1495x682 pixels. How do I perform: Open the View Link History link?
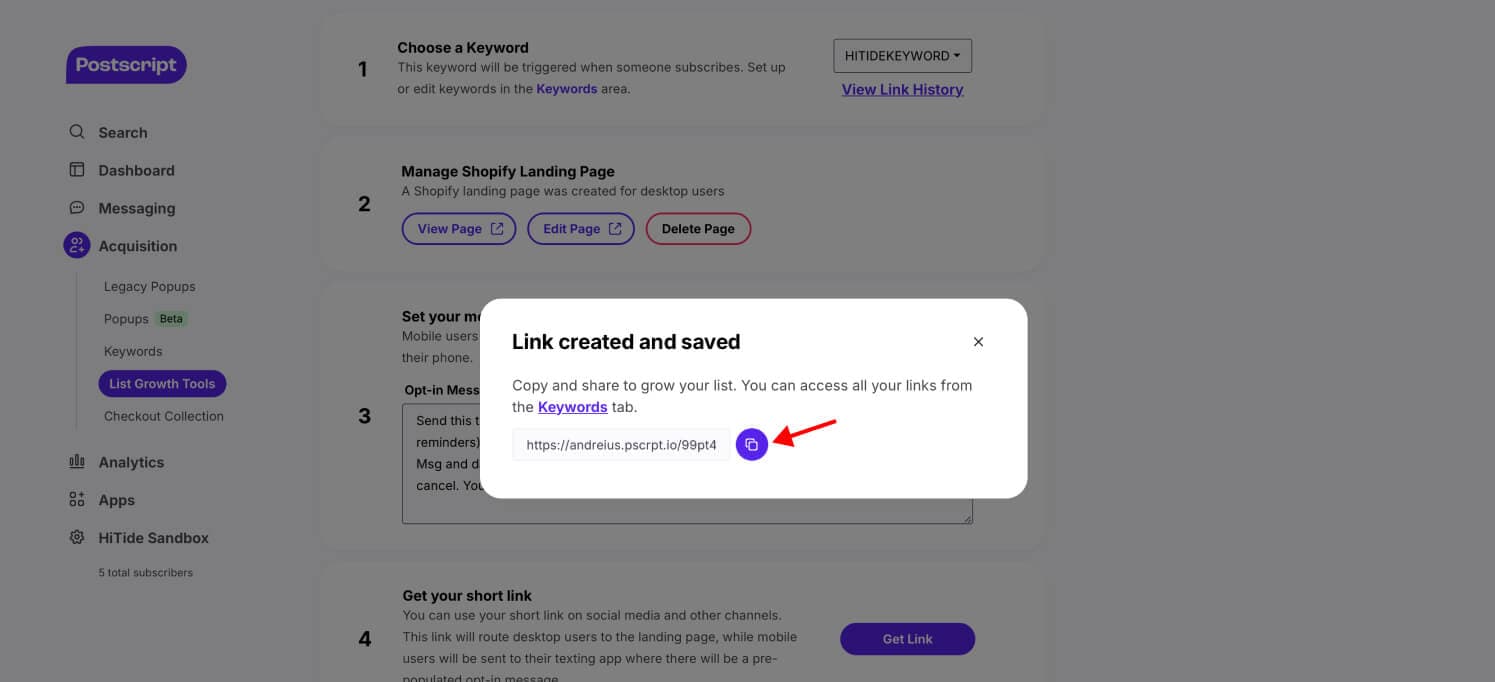point(902,89)
